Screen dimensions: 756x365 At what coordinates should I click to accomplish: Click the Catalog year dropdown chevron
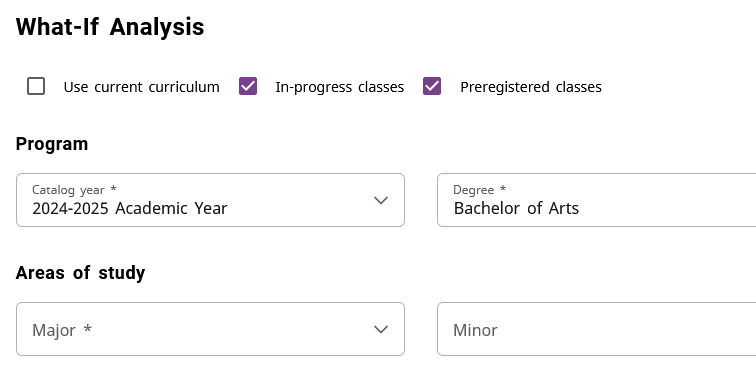pos(381,200)
